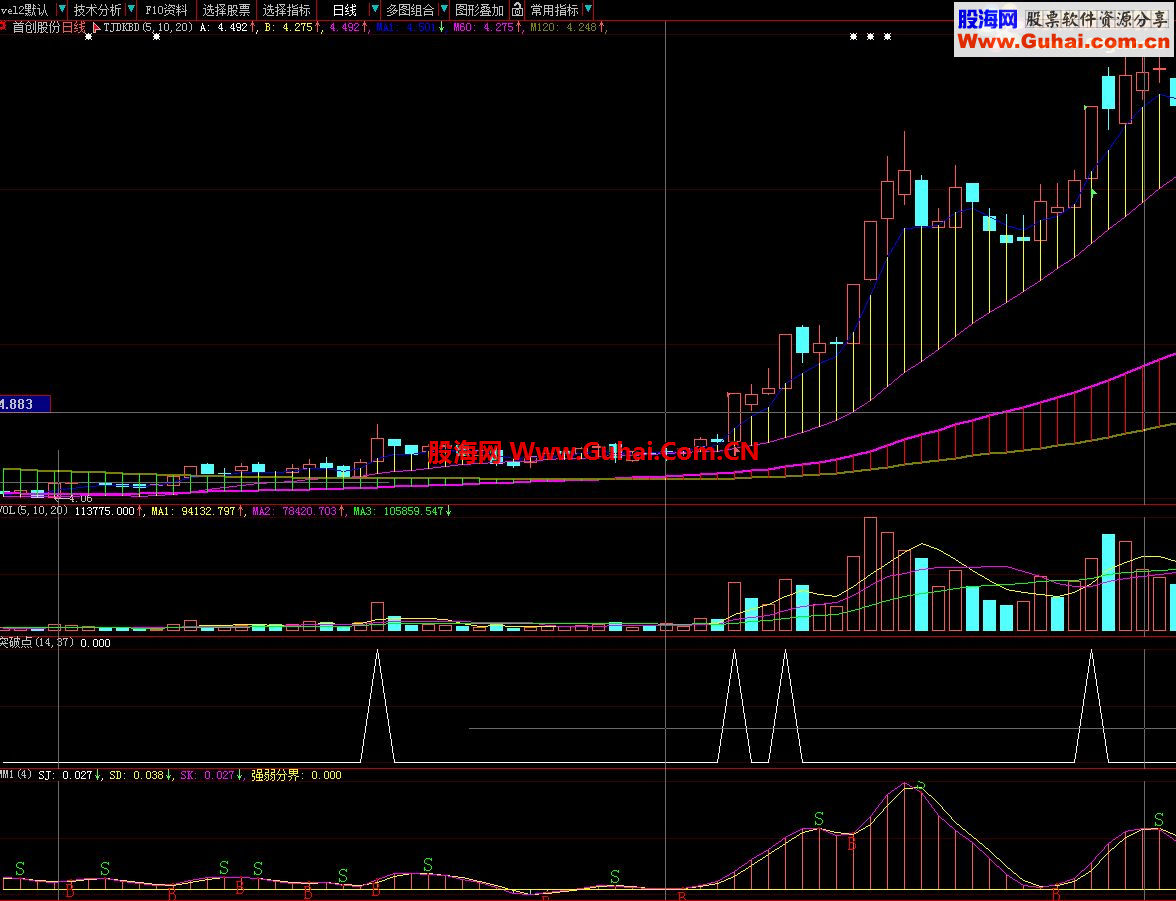This screenshot has height=901, width=1176.
Task: Click the 选择指标 button
Action: click(x=286, y=10)
